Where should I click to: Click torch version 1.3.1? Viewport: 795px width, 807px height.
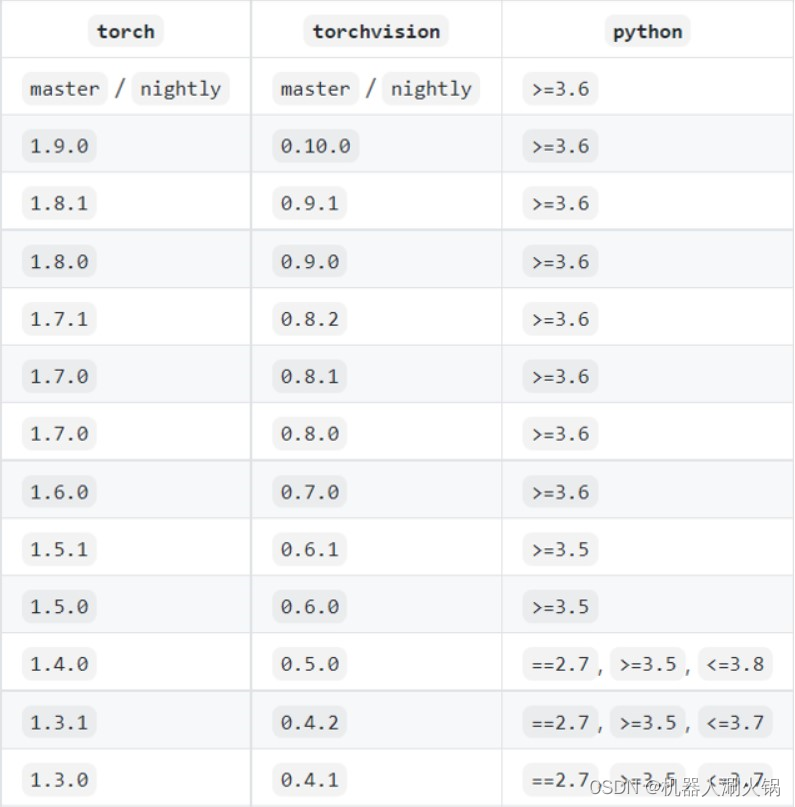click(59, 723)
